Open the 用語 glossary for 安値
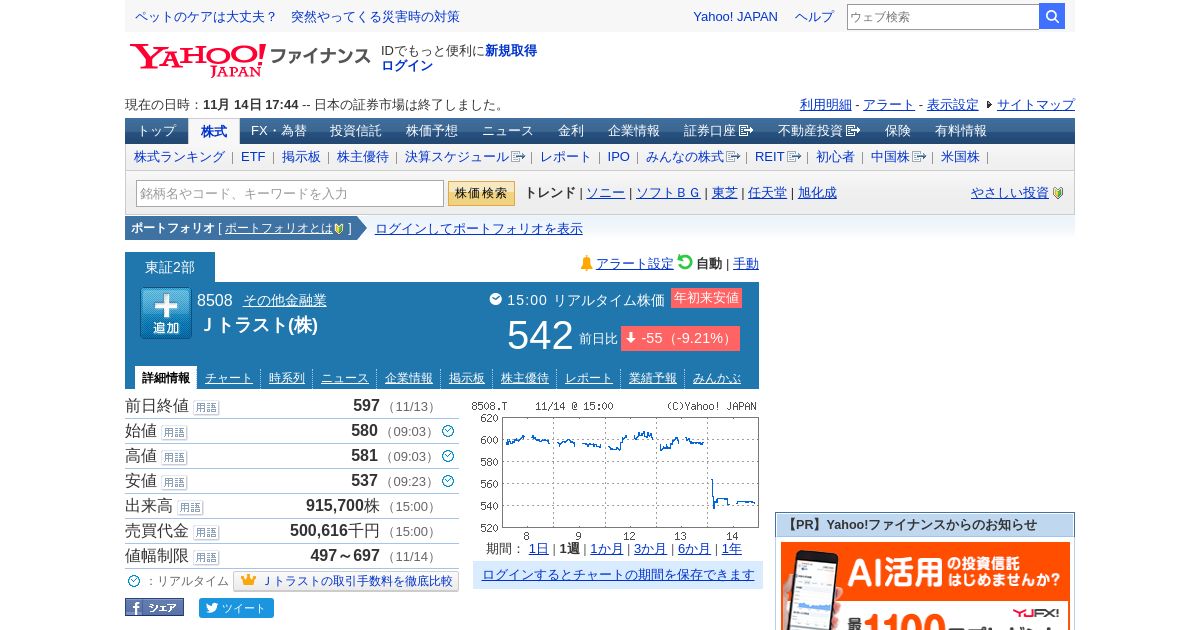Screen dimensions: 1200x630 click(174, 482)
